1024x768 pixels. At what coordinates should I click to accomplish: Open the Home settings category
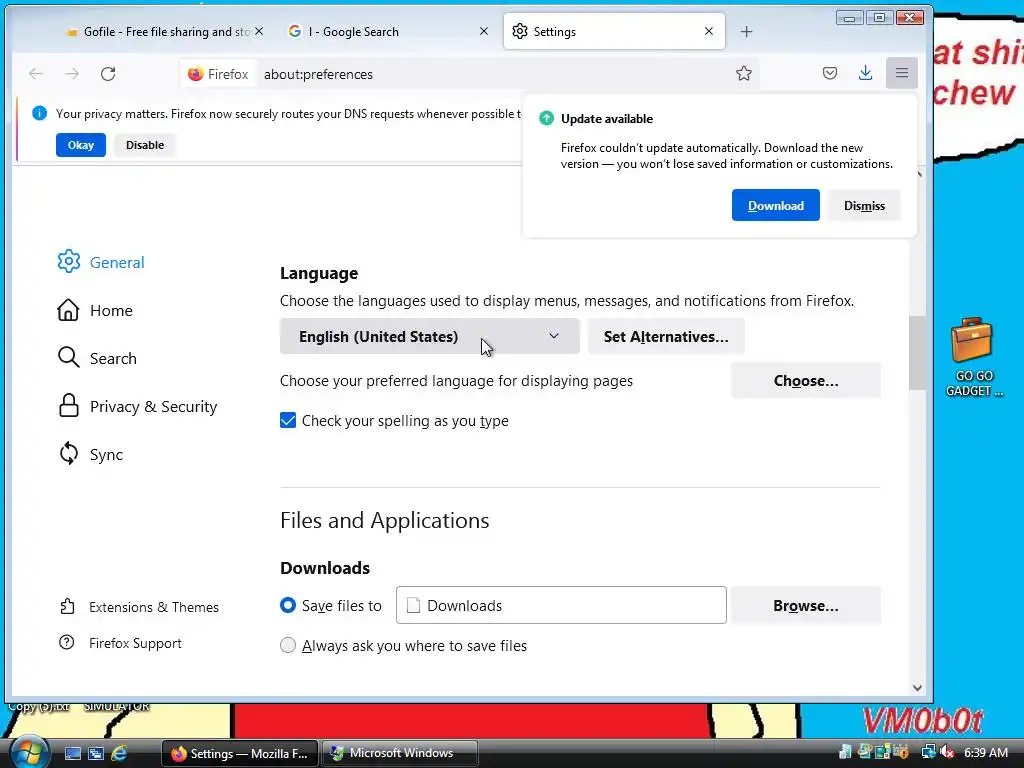(95, 310)
